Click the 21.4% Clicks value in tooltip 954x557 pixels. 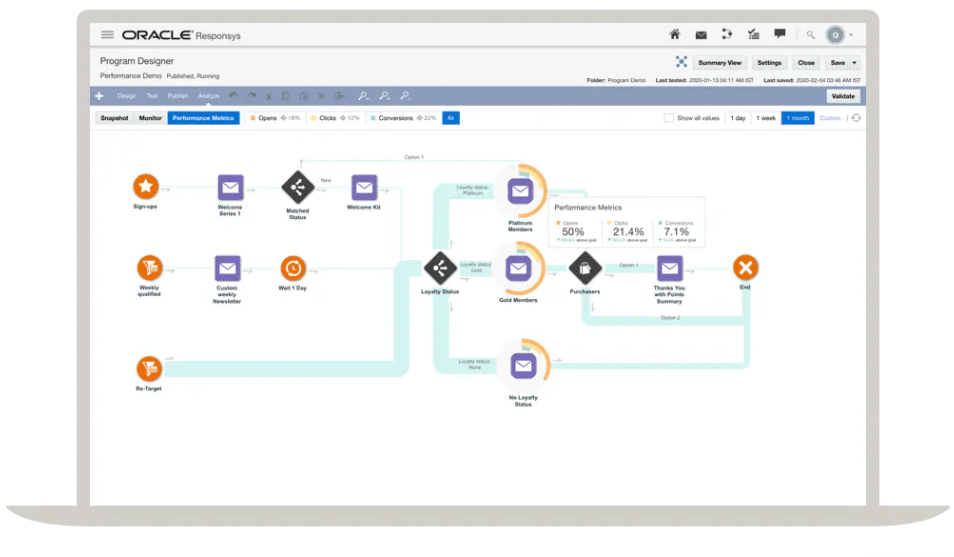coord(628,232)
